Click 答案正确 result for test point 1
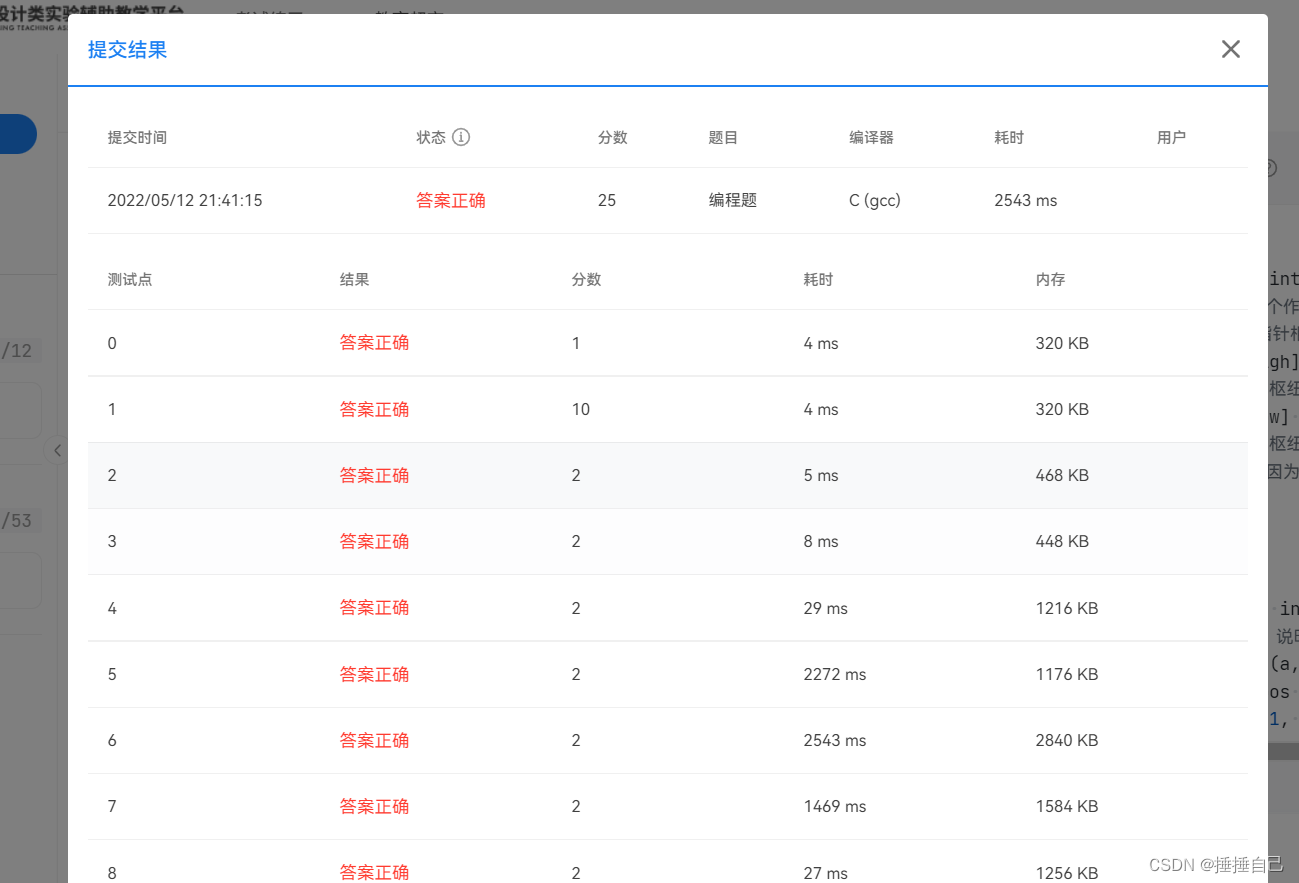 [x=374, y=409]
